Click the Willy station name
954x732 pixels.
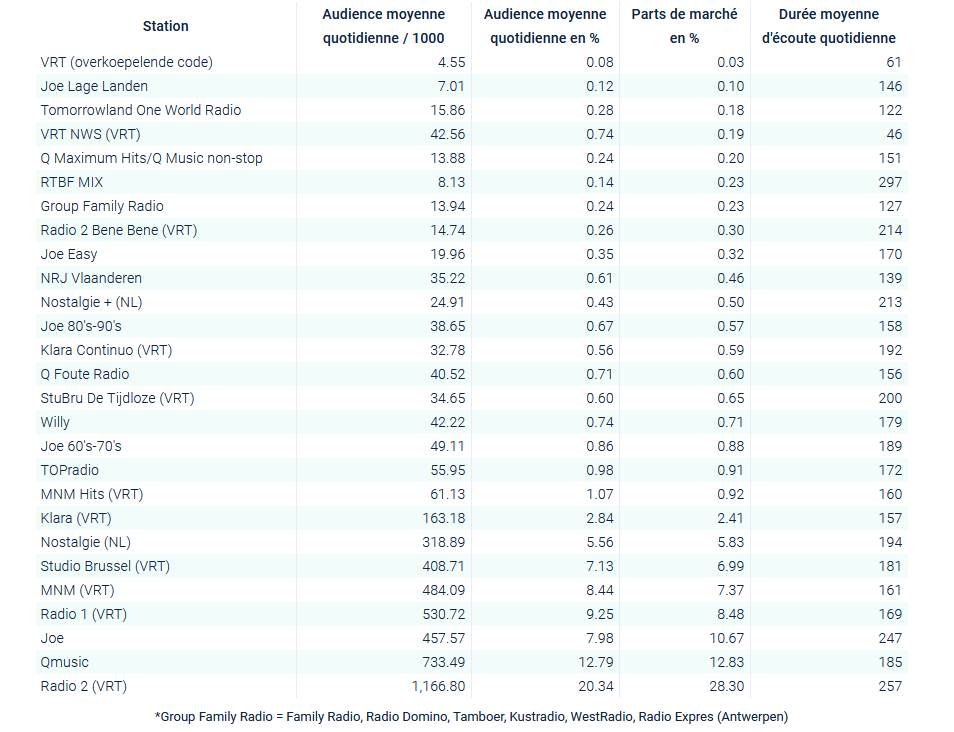[x=55, y=422]
